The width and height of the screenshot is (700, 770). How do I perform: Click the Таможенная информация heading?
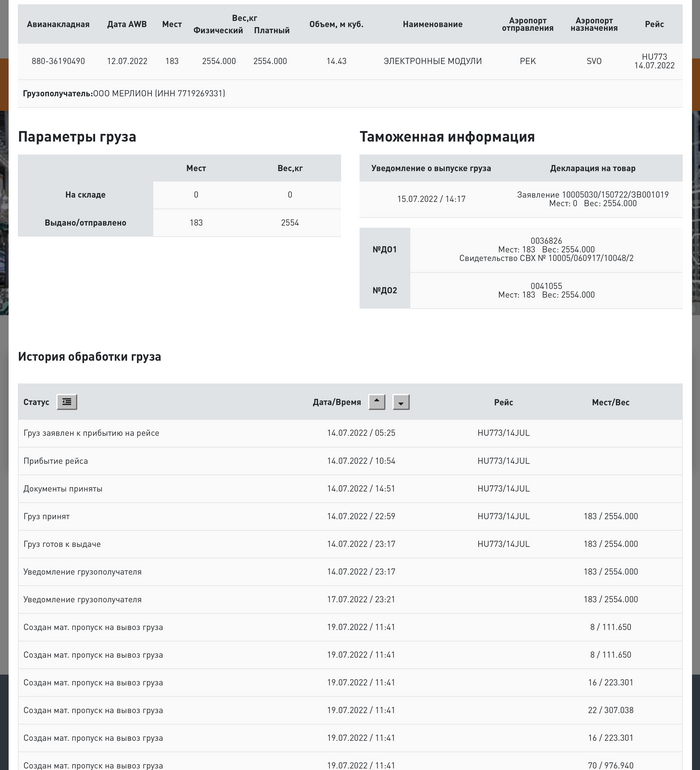tap(447, 137)
